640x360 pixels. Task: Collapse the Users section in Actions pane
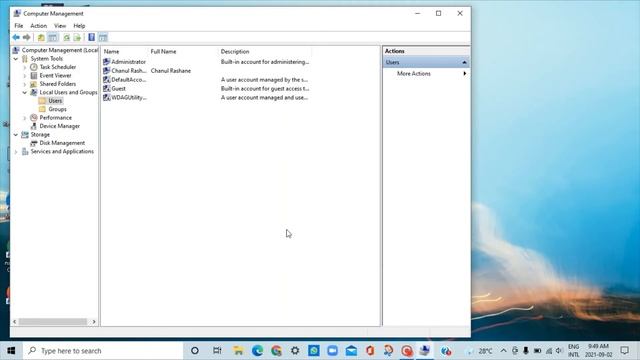(464, 62)
